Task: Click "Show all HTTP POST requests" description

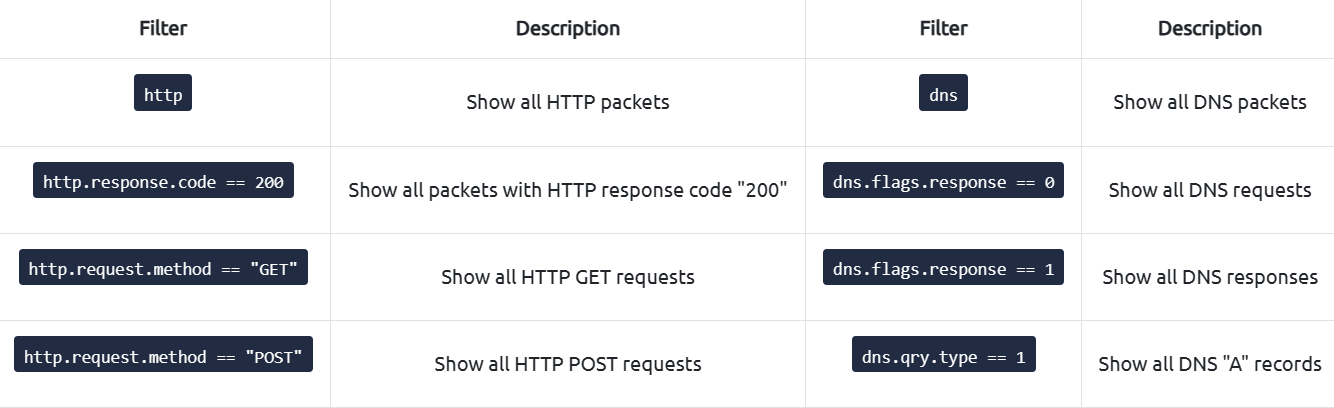Action: pos(568,364)
